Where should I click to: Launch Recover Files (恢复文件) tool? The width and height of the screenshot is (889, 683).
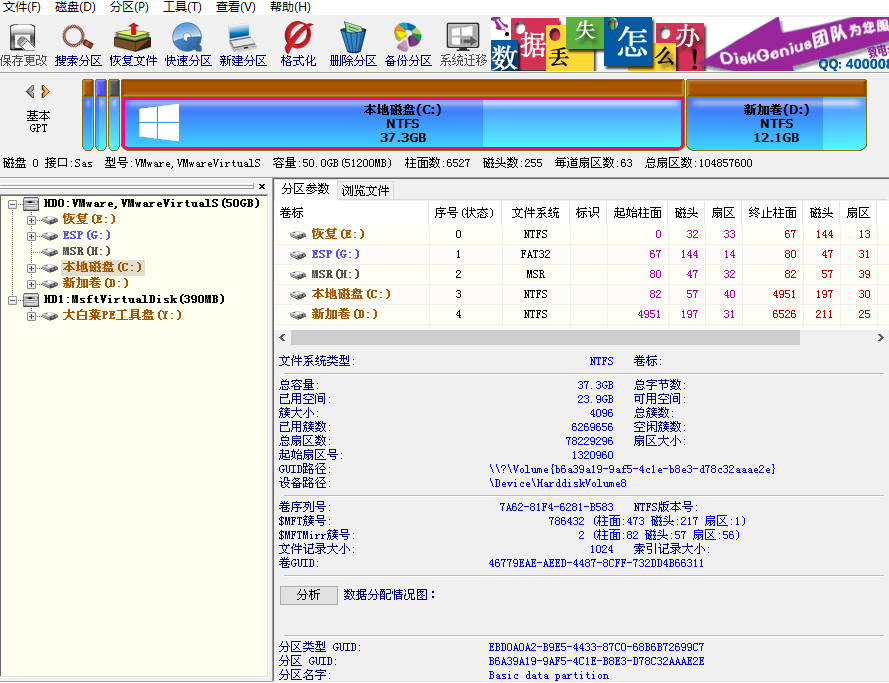133,44
